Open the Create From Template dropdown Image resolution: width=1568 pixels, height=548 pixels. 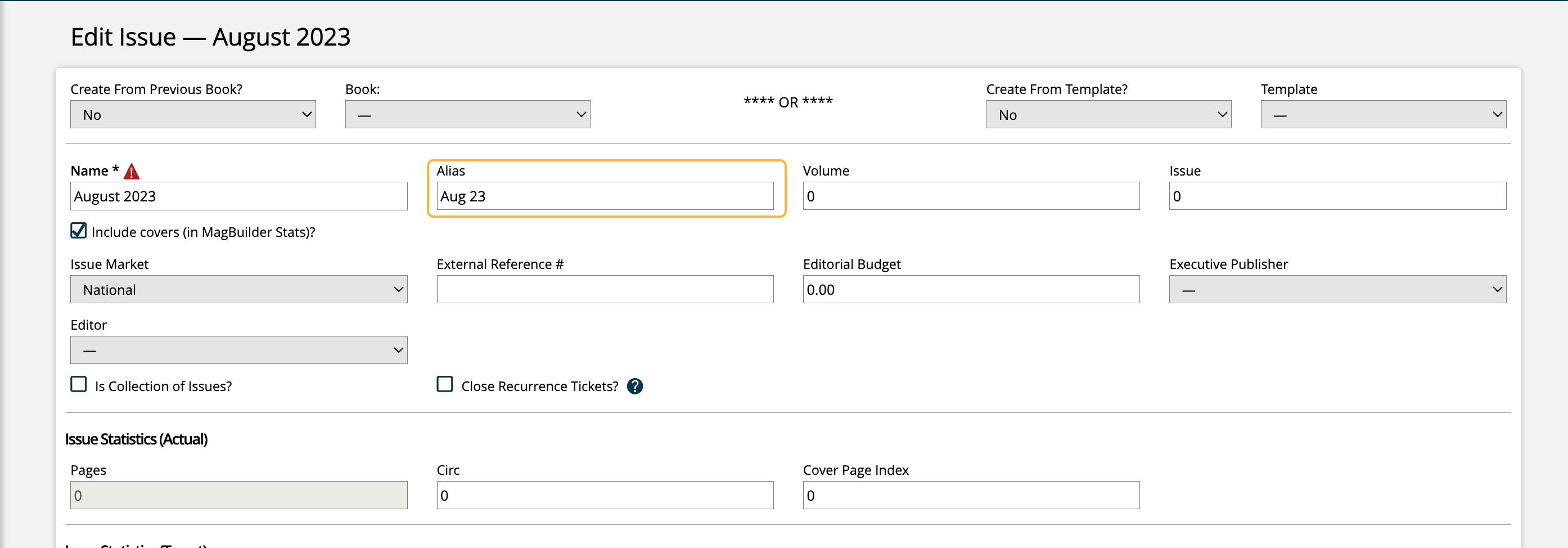point(1108,114)
